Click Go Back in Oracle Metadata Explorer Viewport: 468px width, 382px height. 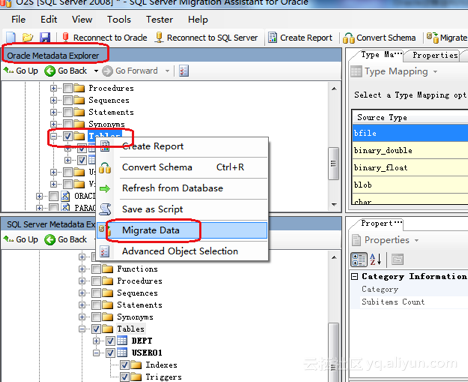click(x=66, y=71)
